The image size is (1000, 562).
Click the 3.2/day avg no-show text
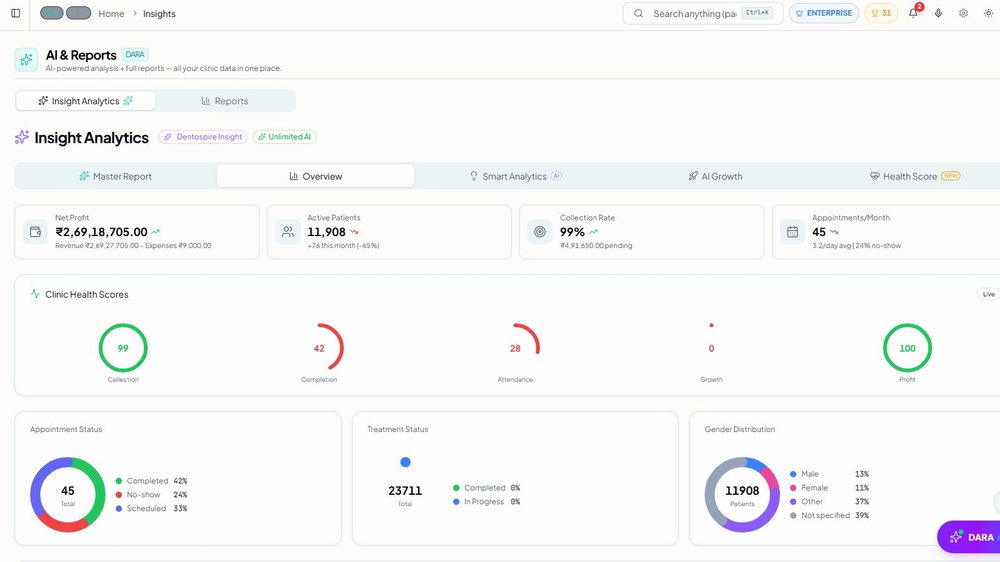(x=856, y=246)
